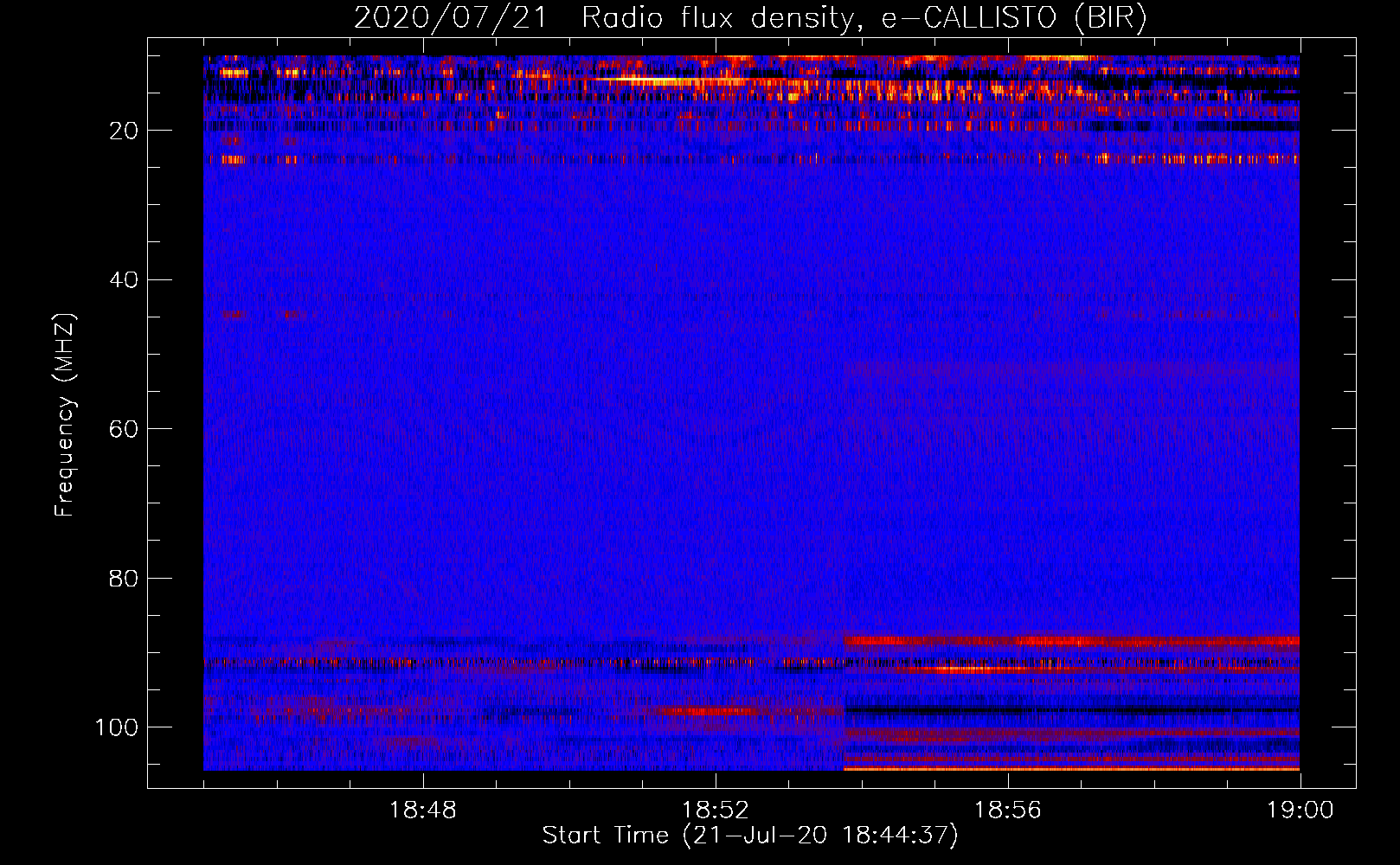Click the 80 MHz frequency tick label
This screenshot has width=1400, height=865.
click(125, 578)
